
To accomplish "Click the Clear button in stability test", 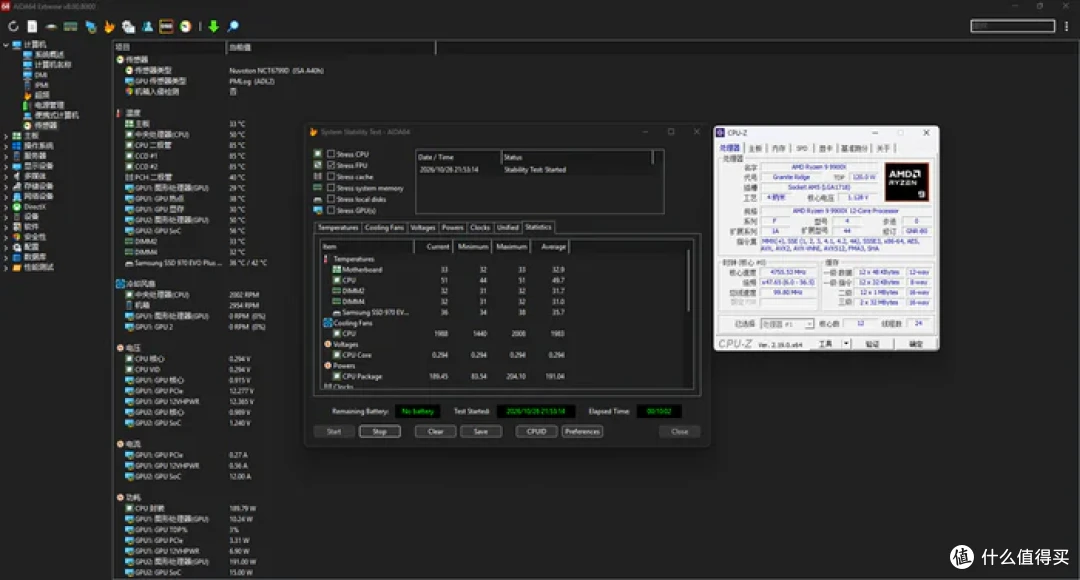I will [435, 432].
